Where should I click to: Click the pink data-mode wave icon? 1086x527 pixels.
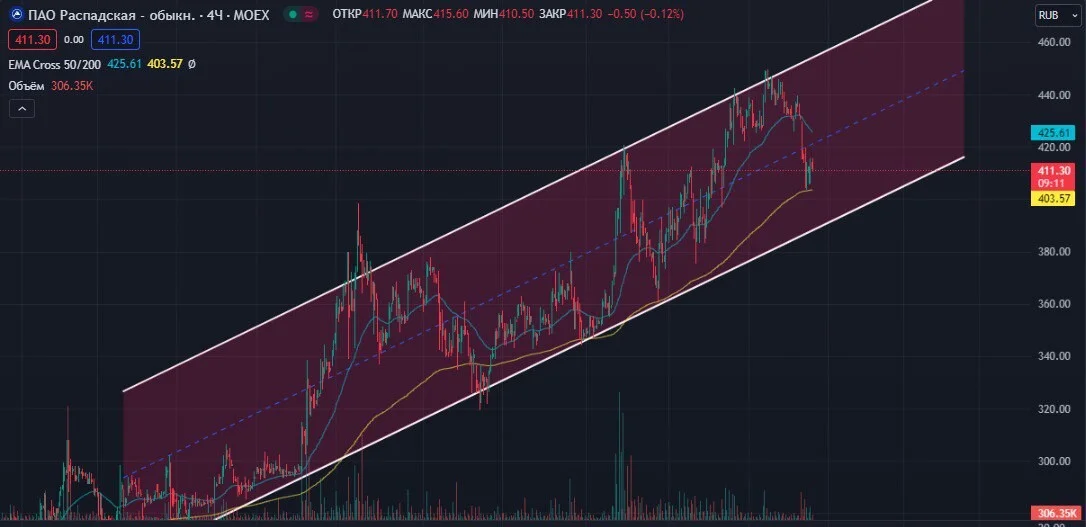[310, 14]
